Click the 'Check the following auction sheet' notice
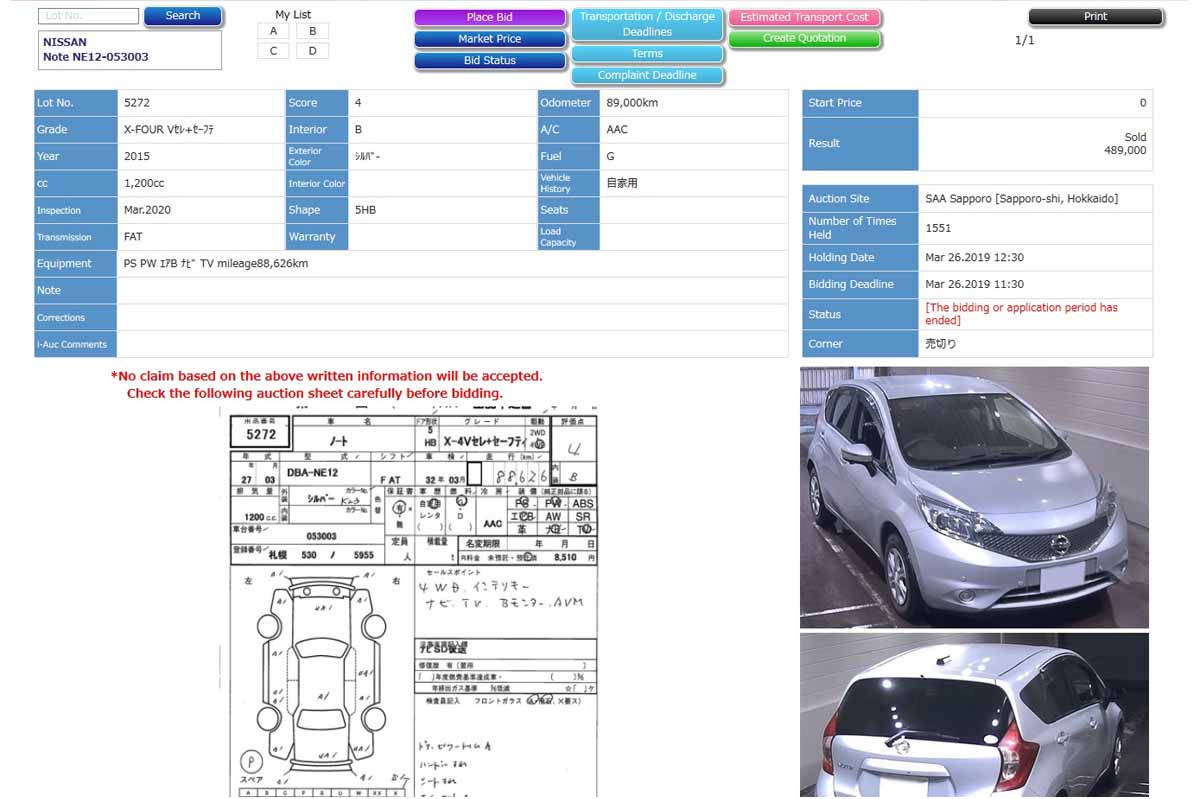The image size is (1200, 799). pyautogui.click(x=315, y=394)
